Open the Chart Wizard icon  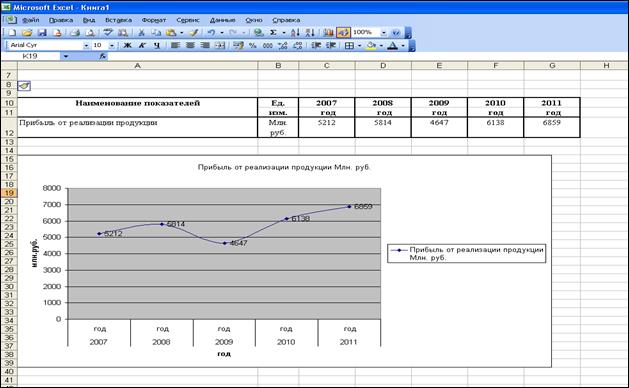click(329, 33)
